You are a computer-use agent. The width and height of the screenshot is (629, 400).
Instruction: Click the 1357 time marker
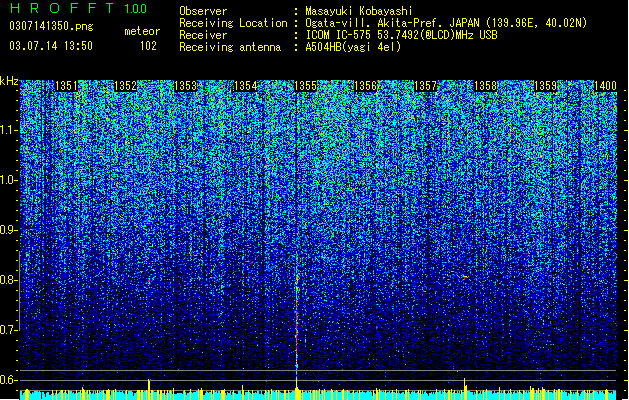click(x=426, y=86)
